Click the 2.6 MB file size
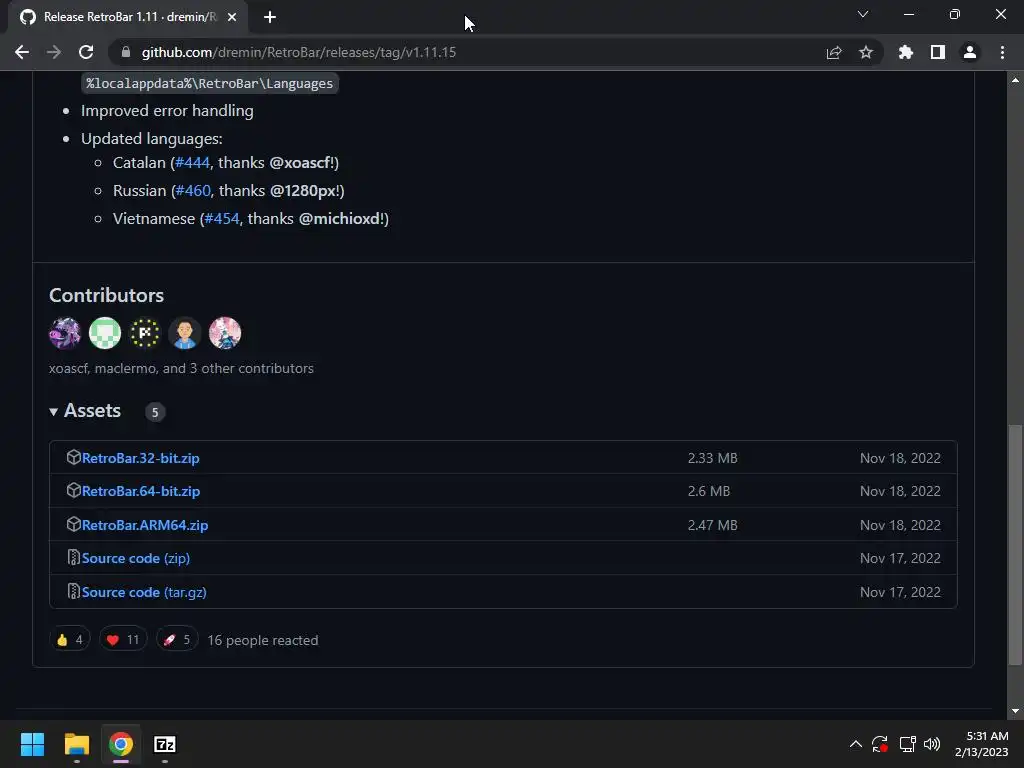Image resolution: width=1024 pixels, height=768 pixels. (709, 491)
